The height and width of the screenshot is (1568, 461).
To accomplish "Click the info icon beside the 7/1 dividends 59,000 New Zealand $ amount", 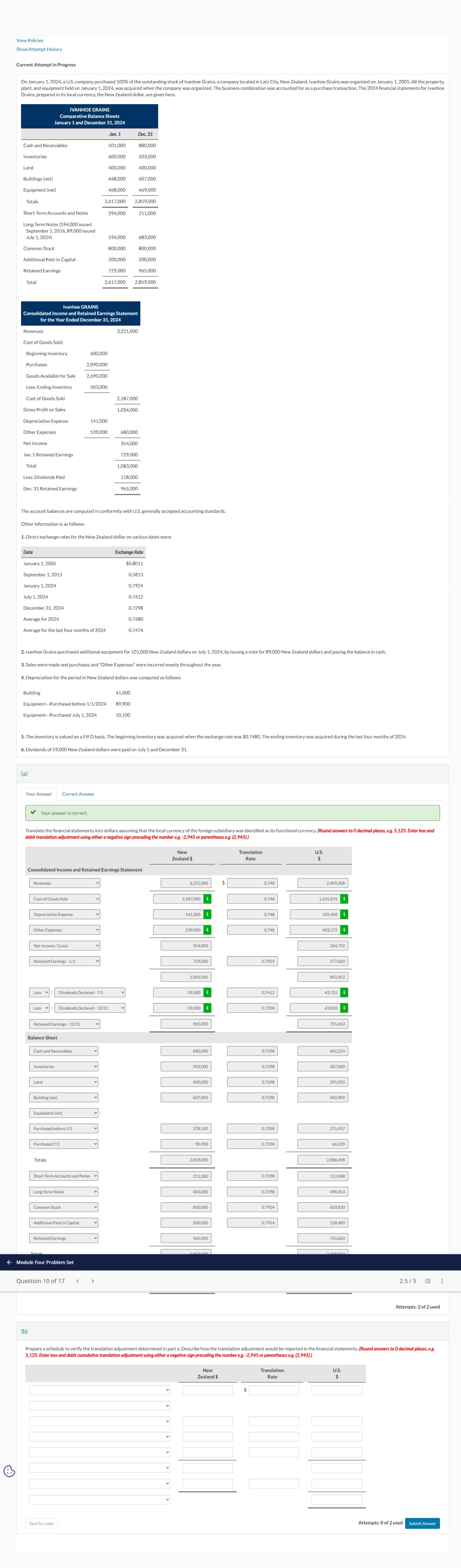I will click(207, 992).
